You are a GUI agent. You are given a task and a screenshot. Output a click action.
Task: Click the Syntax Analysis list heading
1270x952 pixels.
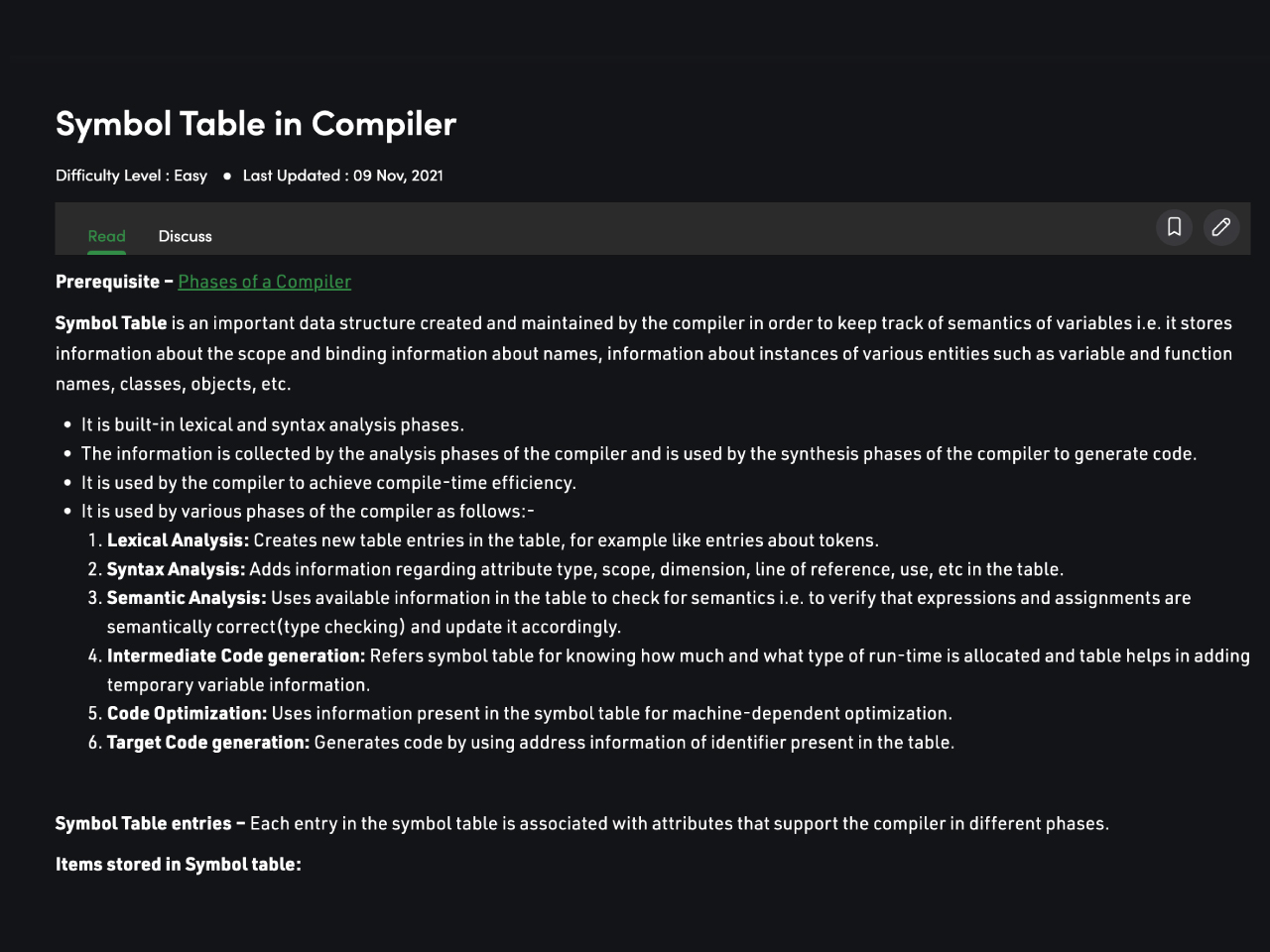point(176,569)
